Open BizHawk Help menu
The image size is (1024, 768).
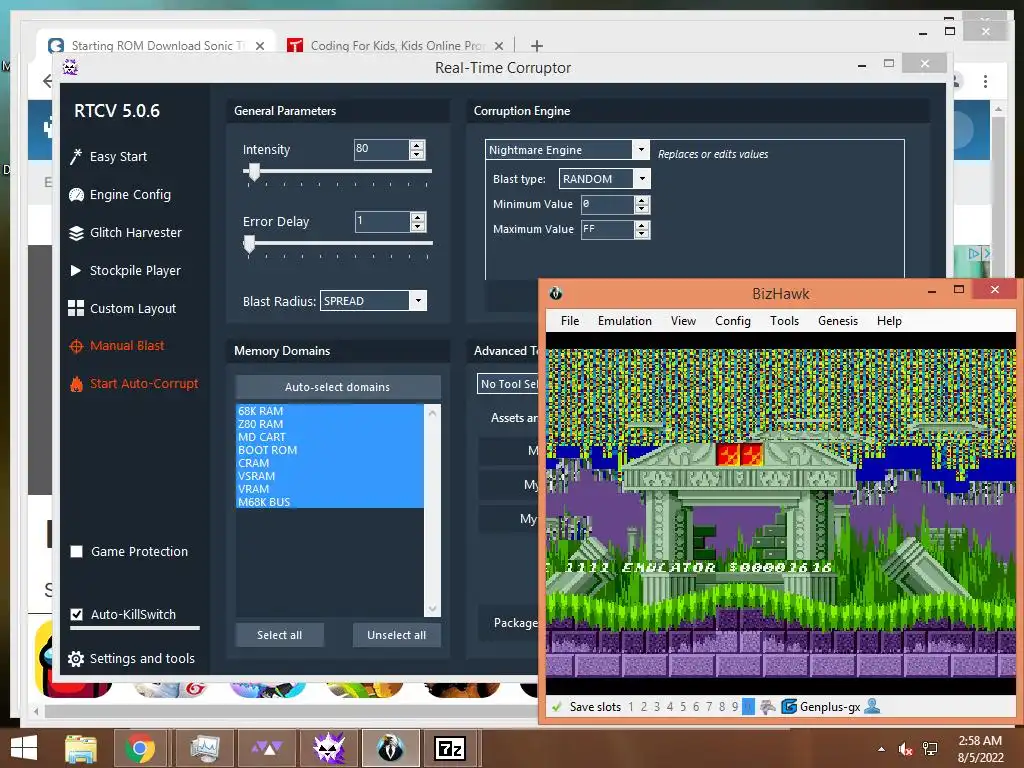pyautogui.click(x=889, y=321)
